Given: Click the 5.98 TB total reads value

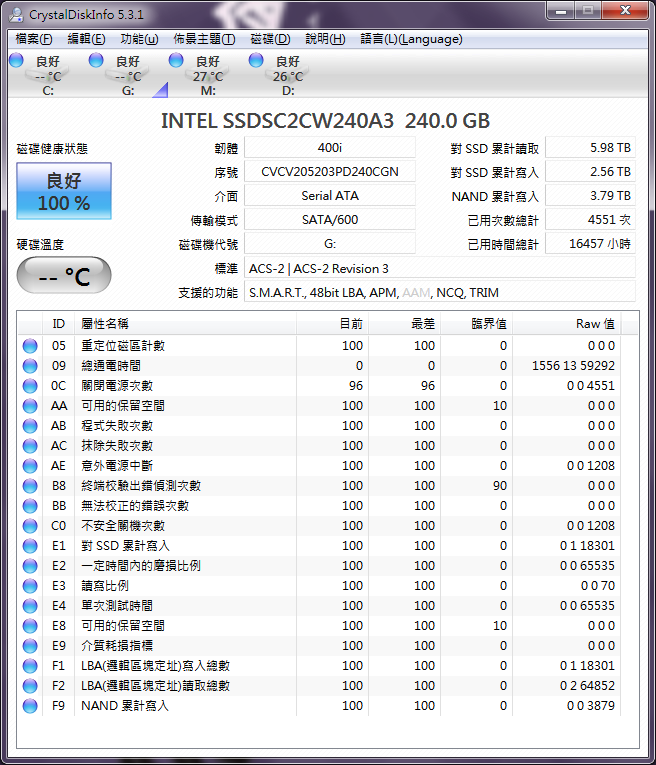Looking at the screenshot, I should pyautogui.click(x=590, y=148).
